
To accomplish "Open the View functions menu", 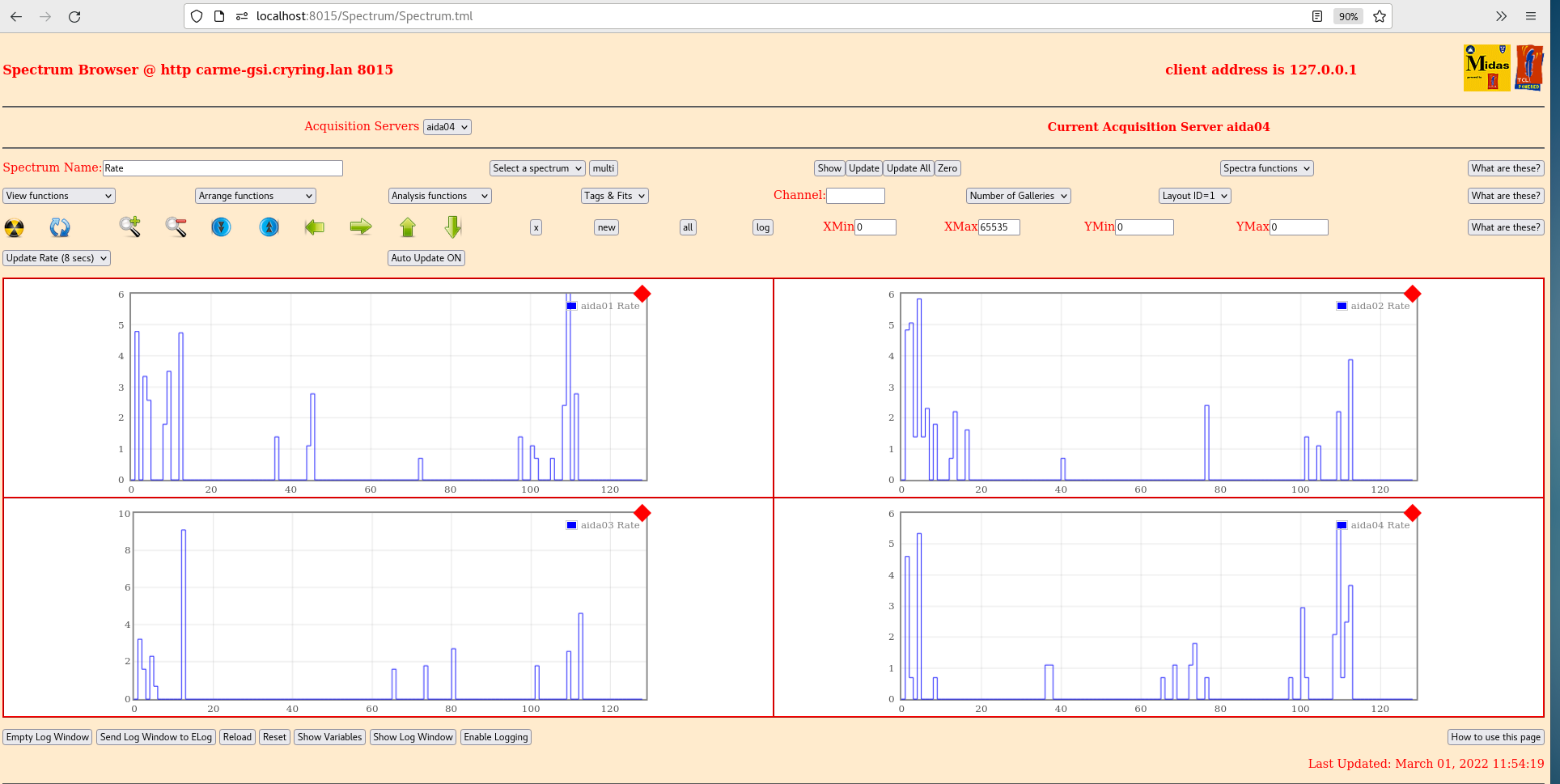I will pyautogui.click(x=59, y=196).
